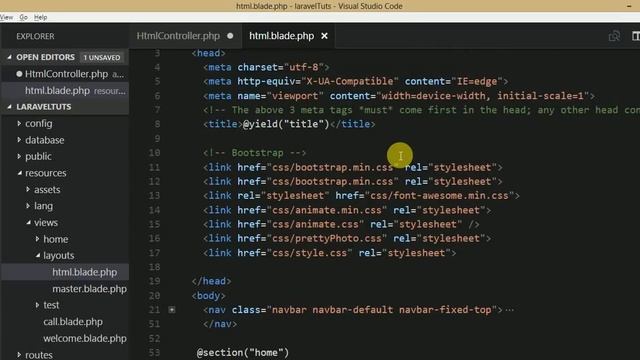
Task: Expand the database folder
Action: (19, 140)
